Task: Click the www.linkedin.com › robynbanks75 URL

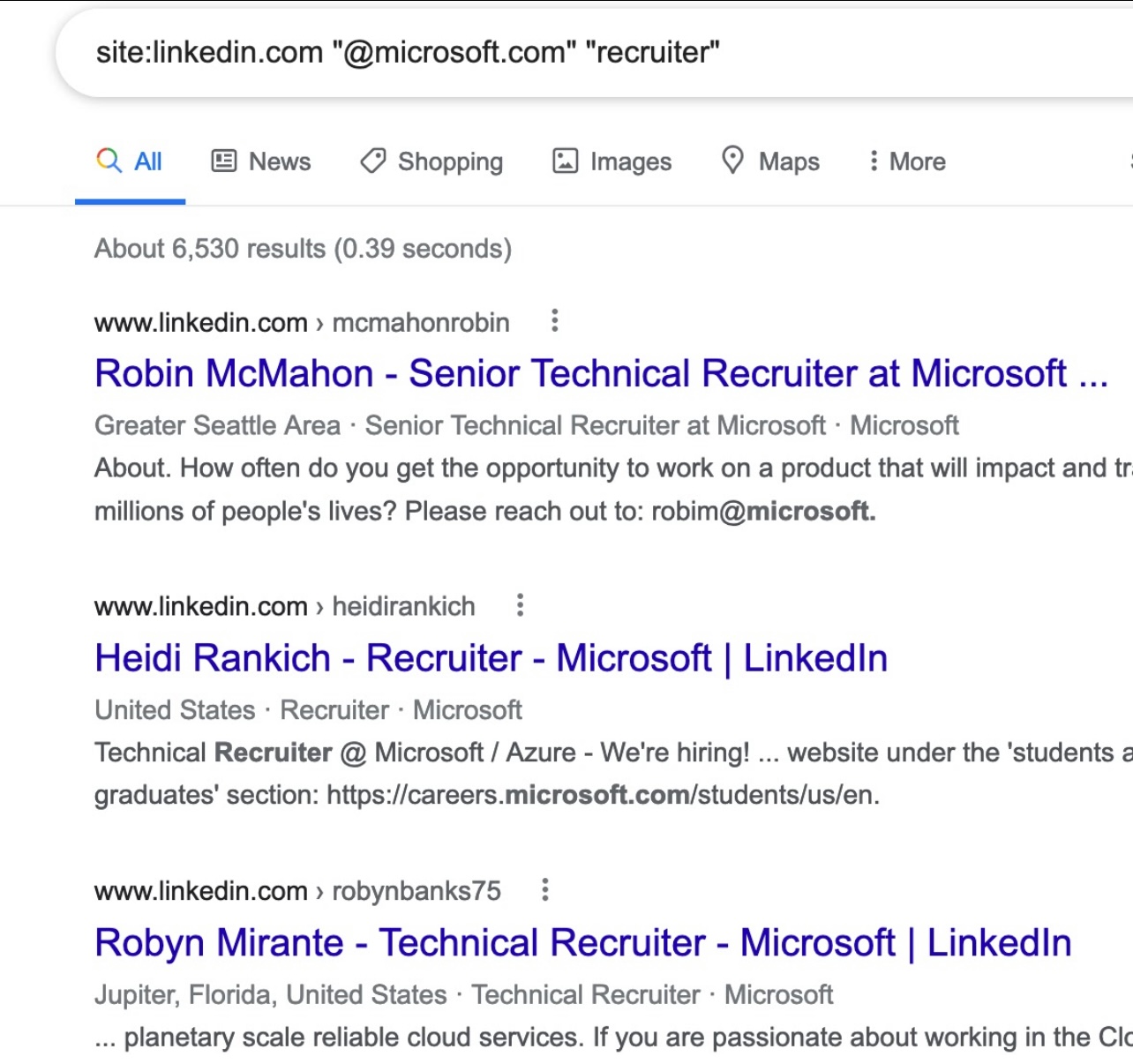Action: tap(297, 891)
